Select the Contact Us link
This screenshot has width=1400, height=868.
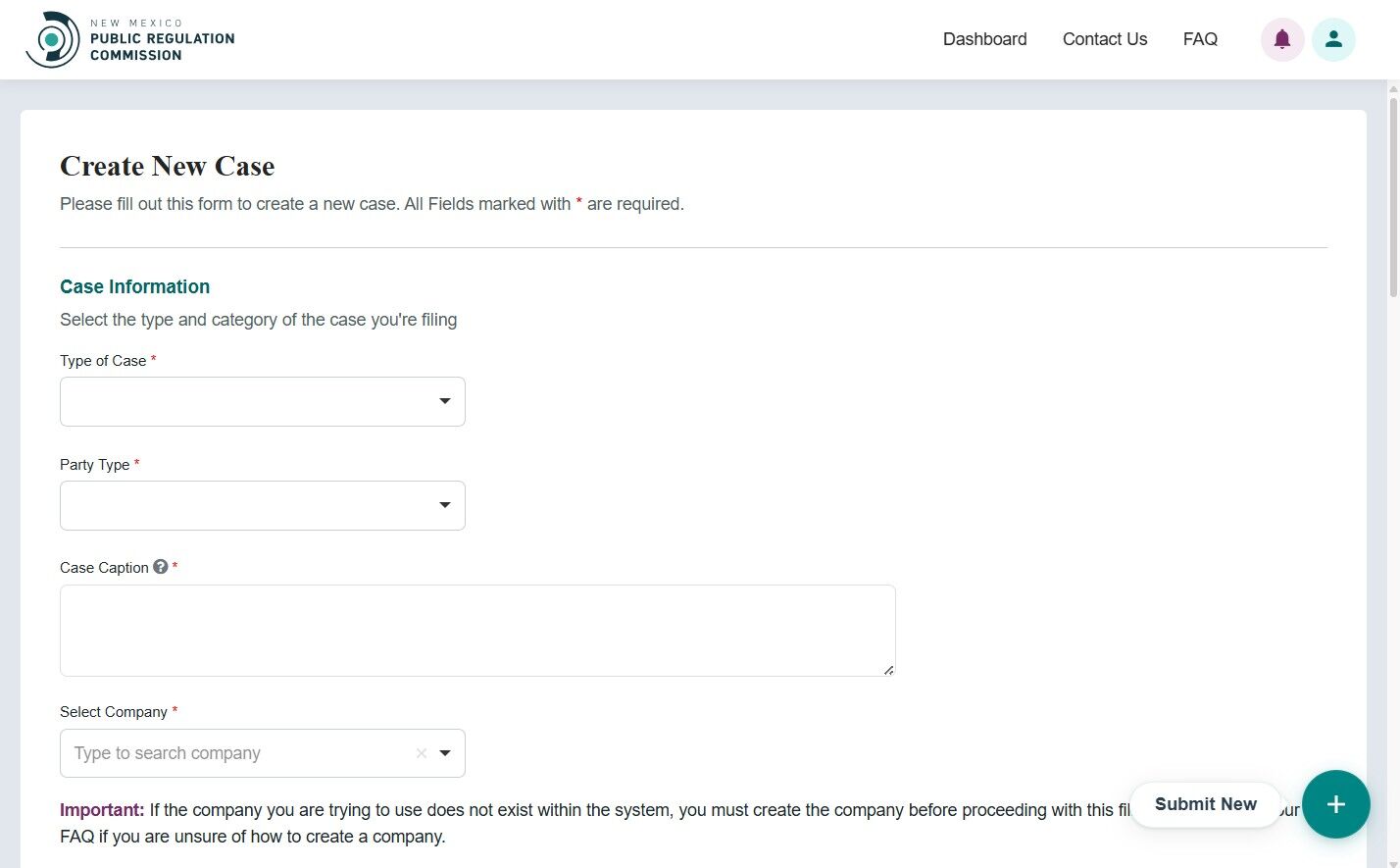(x=1104, y=39)
